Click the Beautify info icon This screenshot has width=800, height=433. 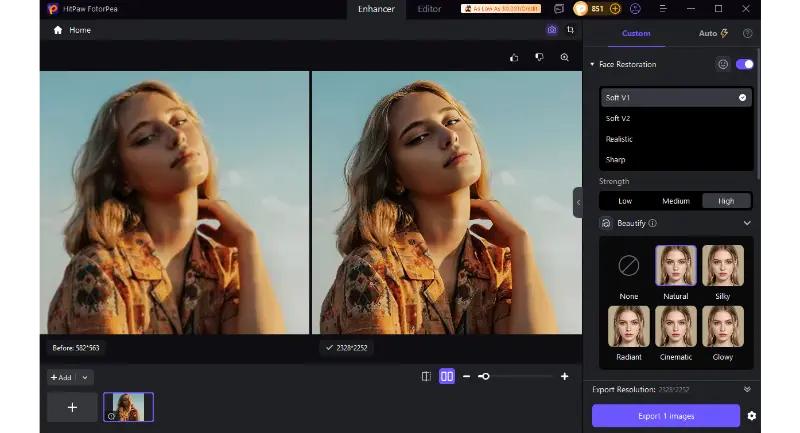click(x=652, y=223)
